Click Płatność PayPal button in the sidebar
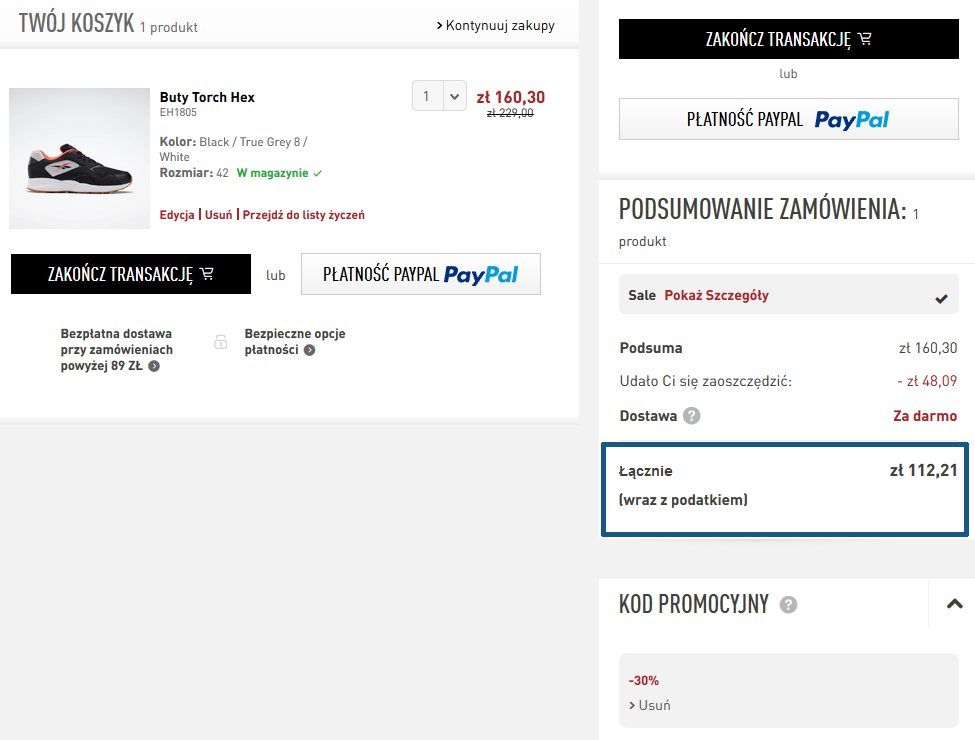The width and height of the screenshot is (975, 740). [788, 119]
